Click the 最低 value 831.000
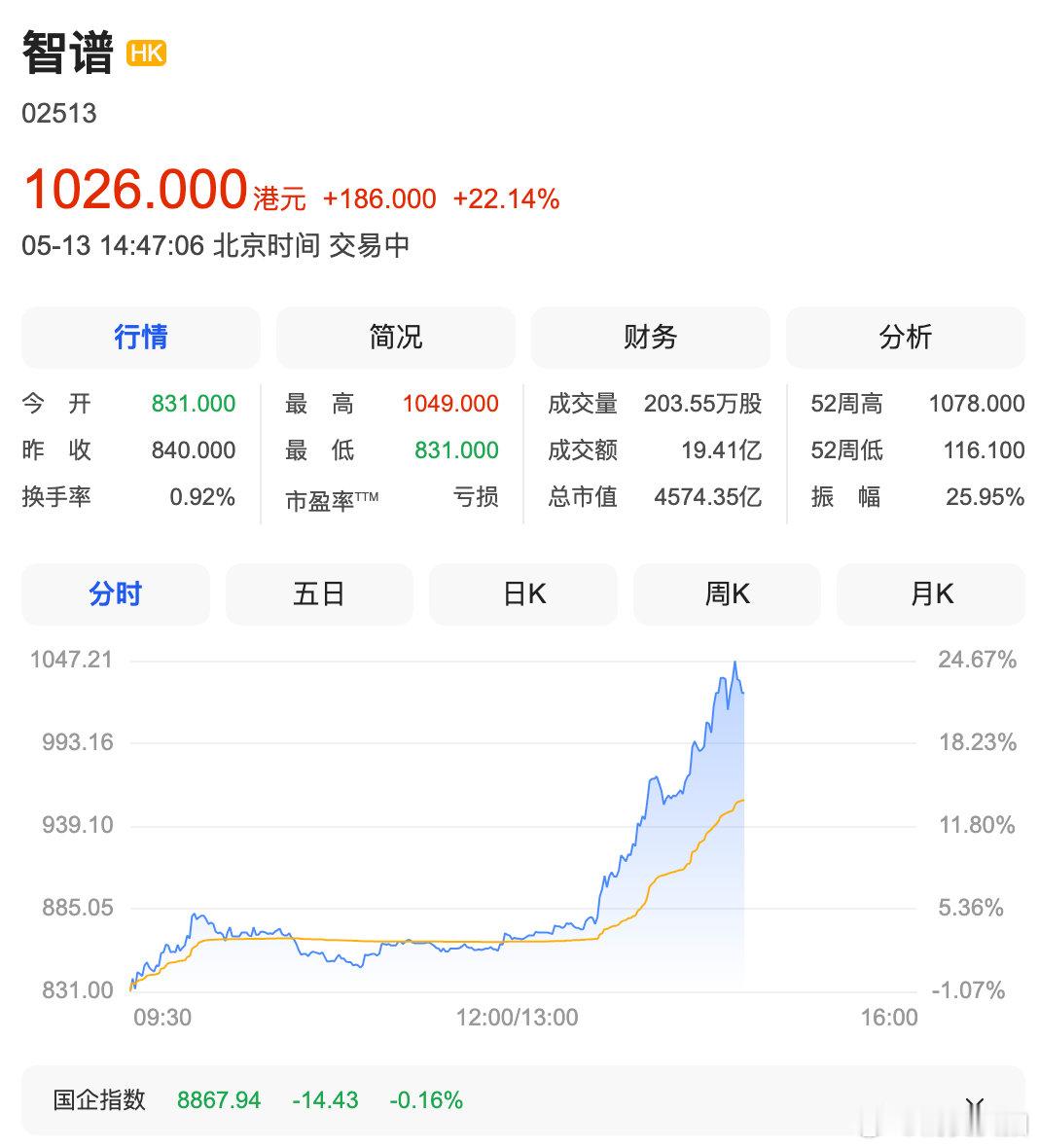Screen dimensions: 1039x1148 tap(456, 450)
